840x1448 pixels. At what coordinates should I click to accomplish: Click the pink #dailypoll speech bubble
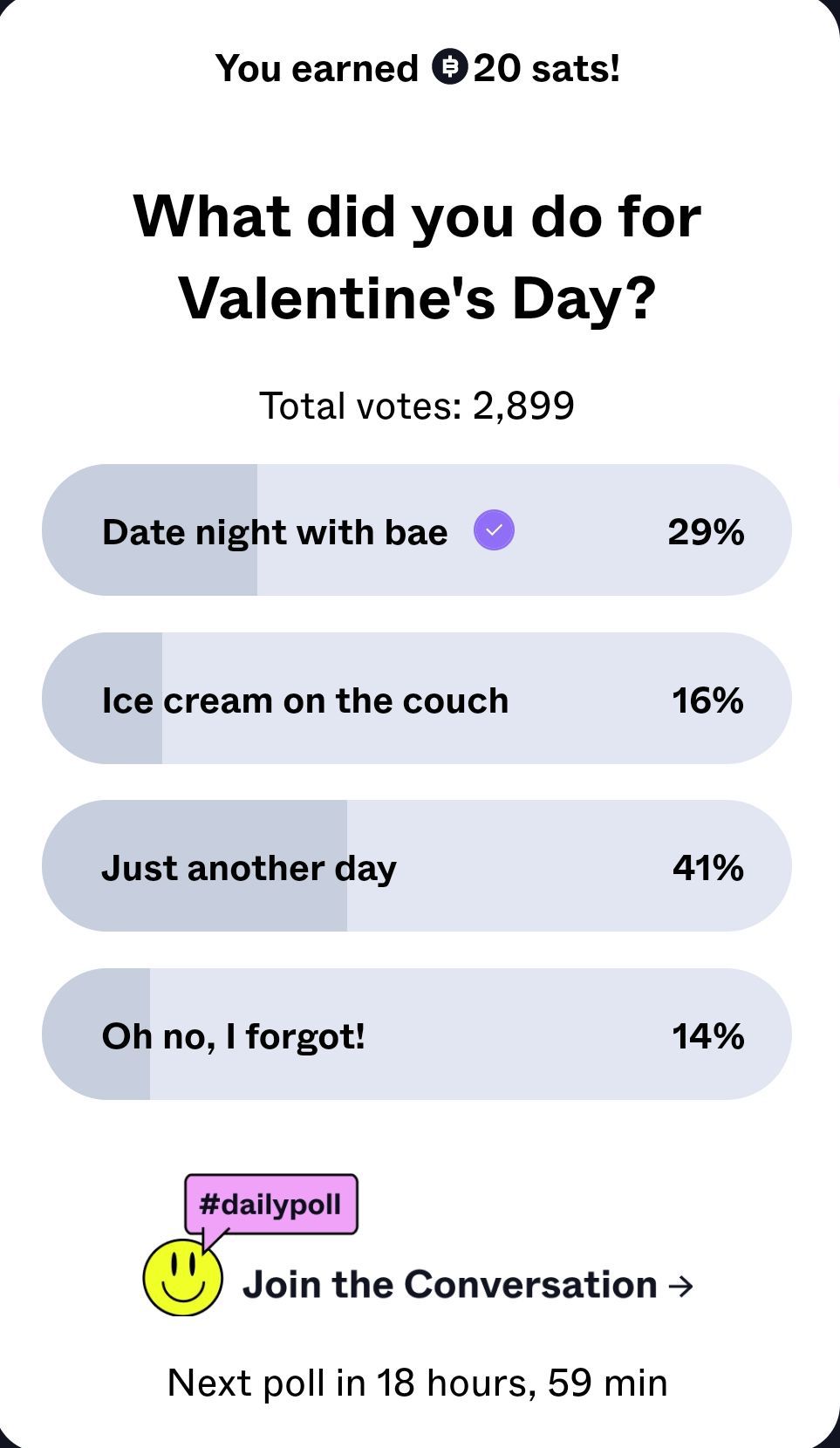[x=270, y=1205]
